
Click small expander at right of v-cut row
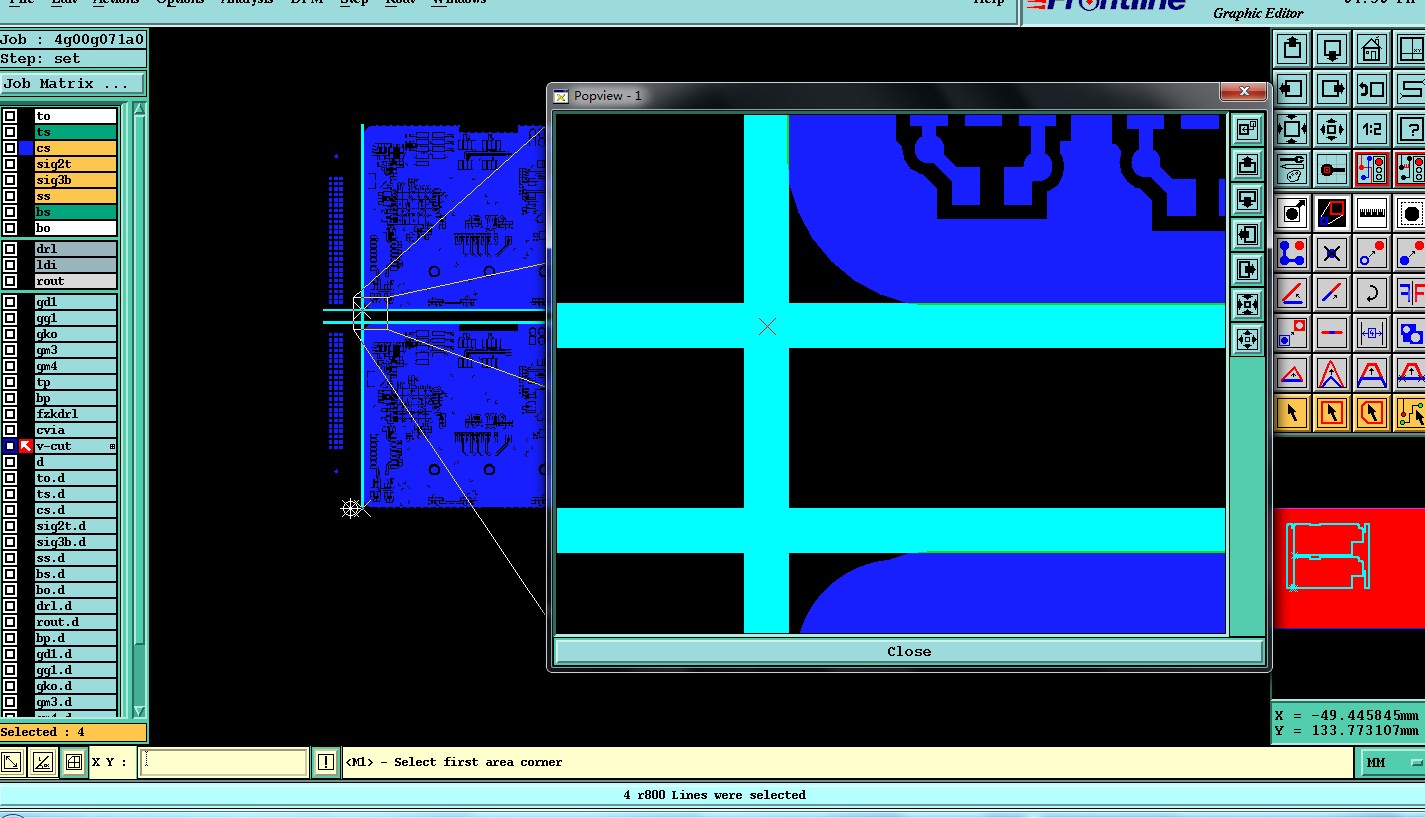(112, 446)
